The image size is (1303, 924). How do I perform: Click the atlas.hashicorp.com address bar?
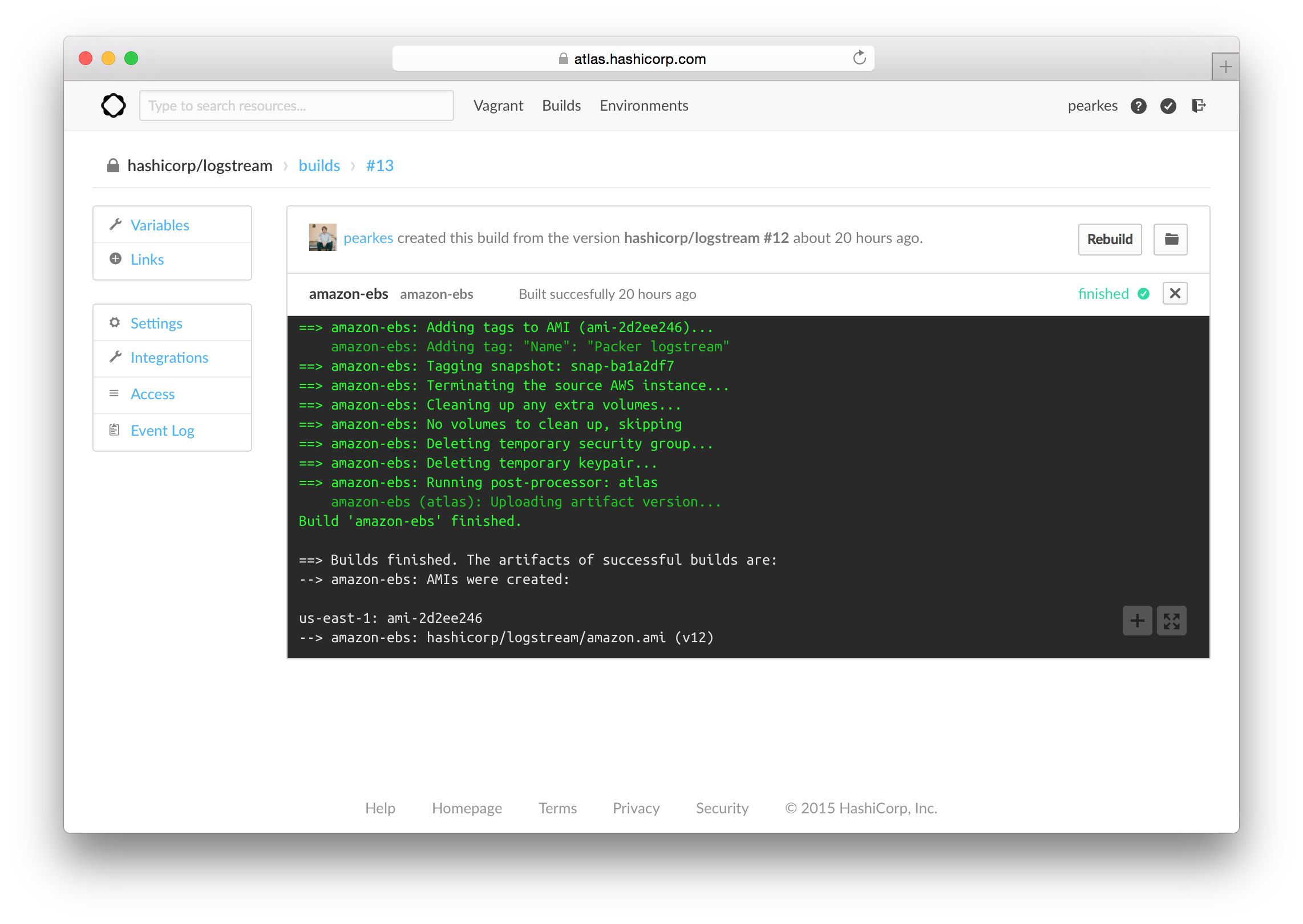633,58
